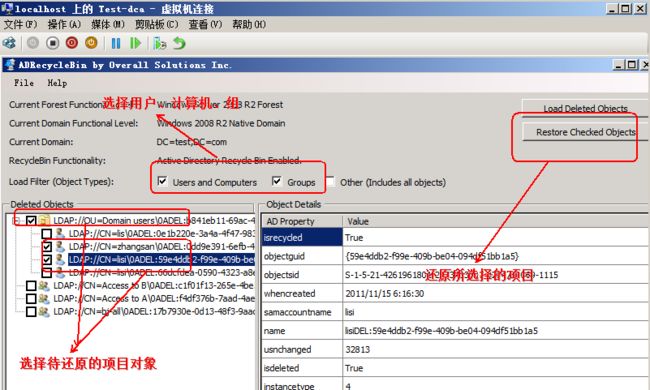Click the group icon of Access to A
The image size is (650, 390).
point(44,298)
